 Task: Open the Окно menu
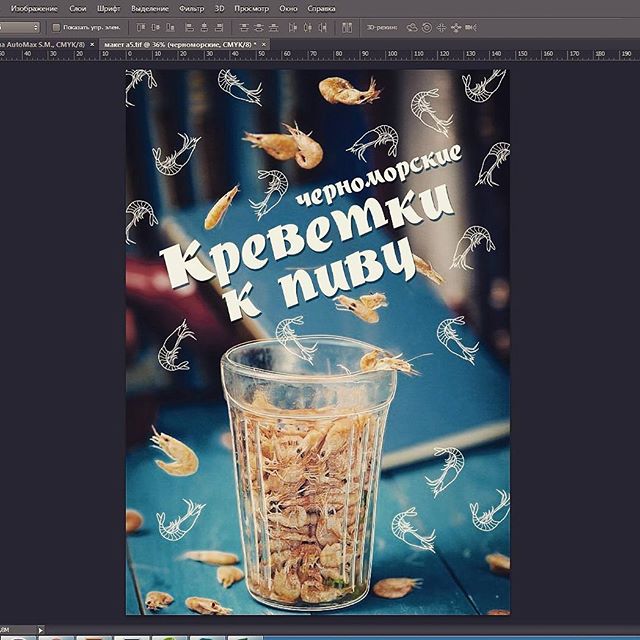288,9
